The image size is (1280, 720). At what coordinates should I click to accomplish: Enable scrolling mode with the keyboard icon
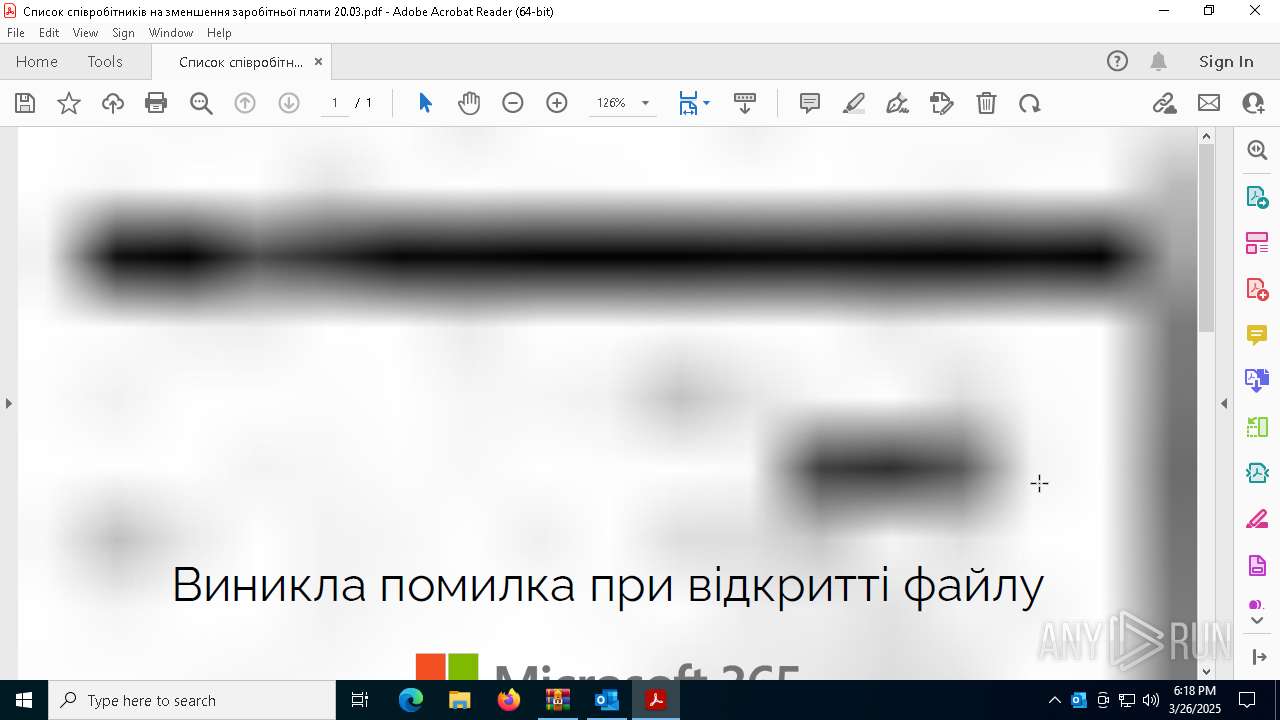745,103
